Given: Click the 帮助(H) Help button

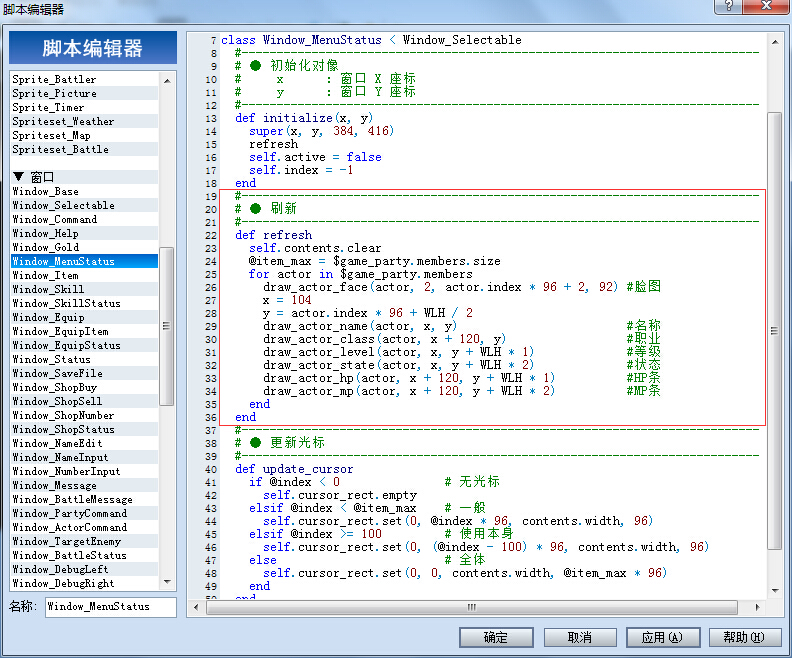Looking at the screenshot, I should tap(745, 637).
